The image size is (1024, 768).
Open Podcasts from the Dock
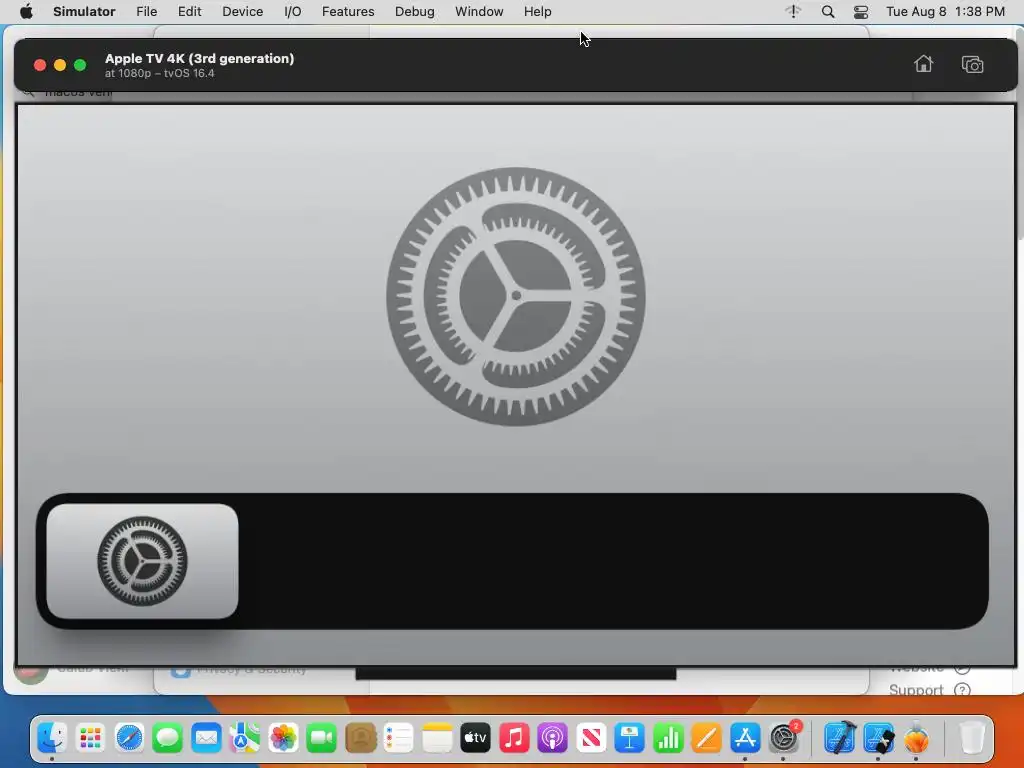click(x=552, y=738)
